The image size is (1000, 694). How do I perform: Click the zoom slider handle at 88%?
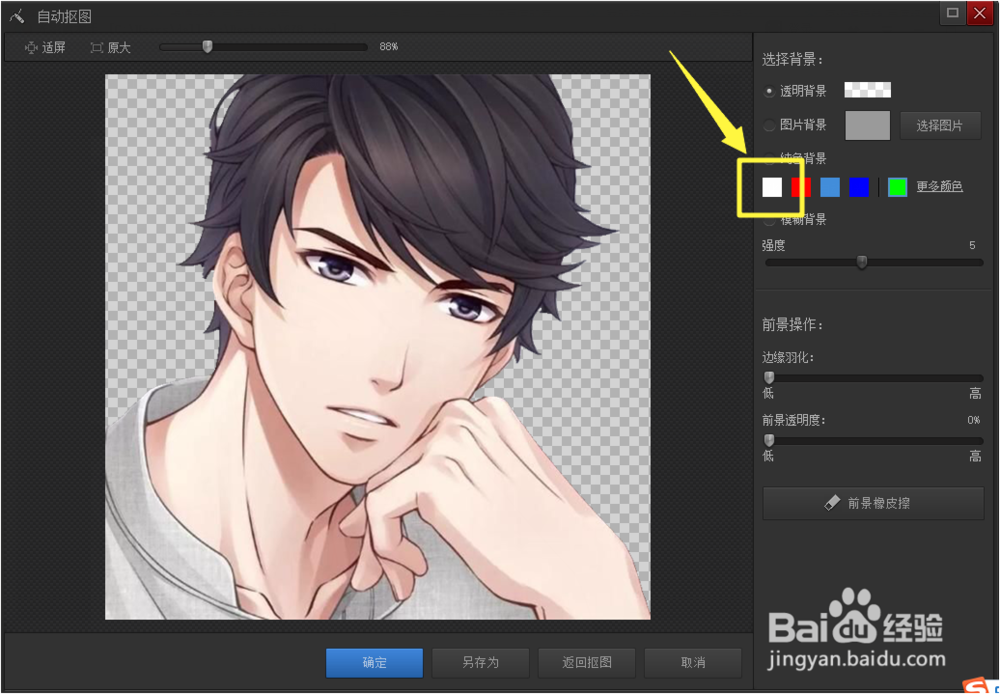[x=207, y=47]
